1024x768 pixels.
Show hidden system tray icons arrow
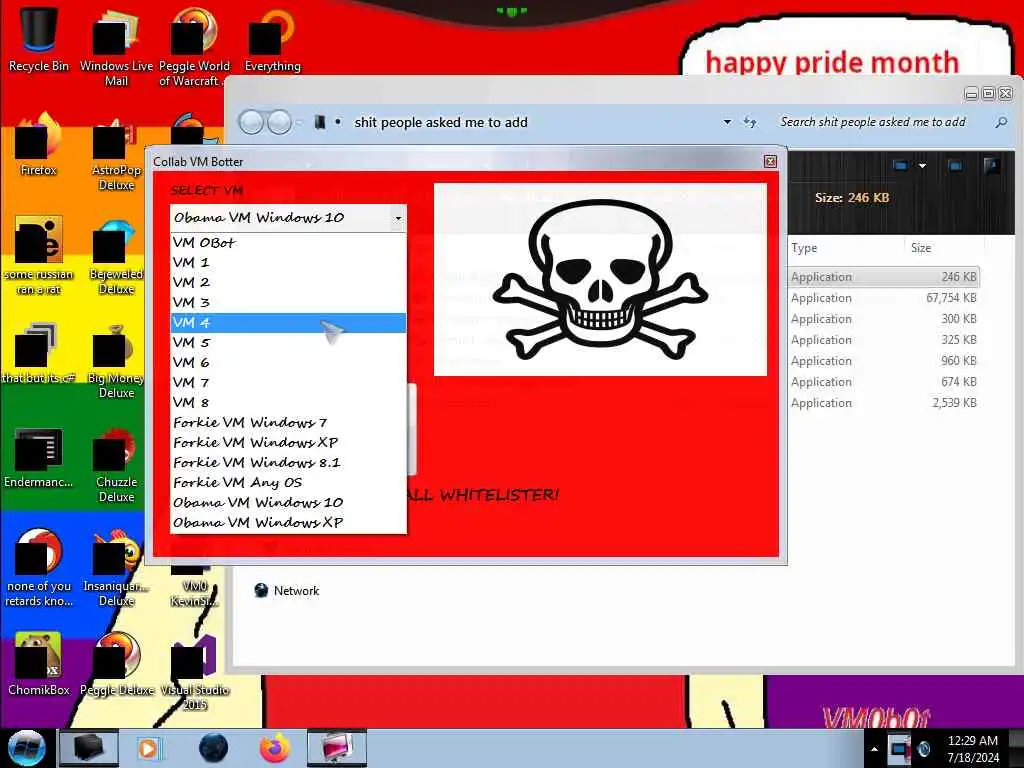click(x=874, y=749)
